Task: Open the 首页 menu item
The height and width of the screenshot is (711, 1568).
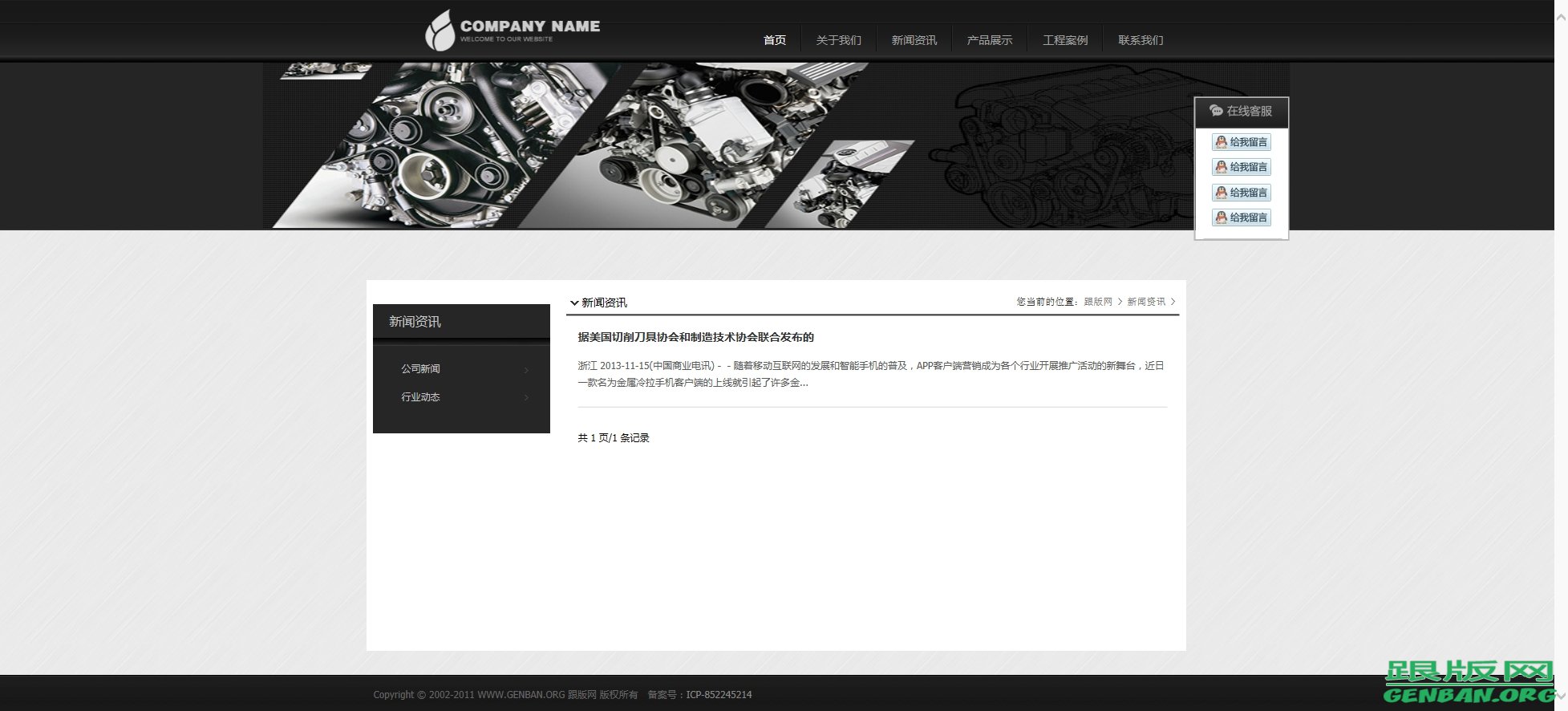Action: click(x=774, y=40)
